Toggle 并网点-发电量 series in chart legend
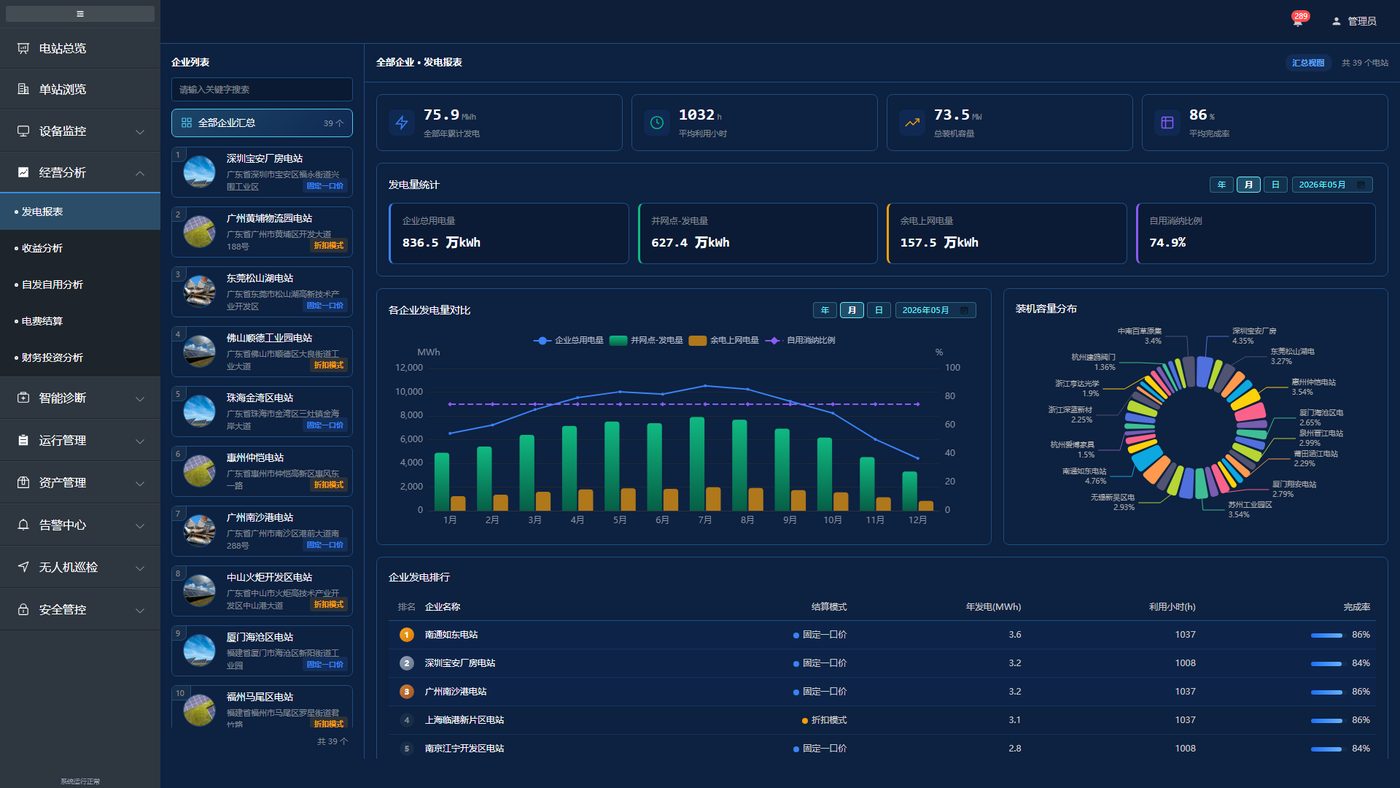Image resolution: width=1400 pixels, height=788 pixels. pos(646,340)
